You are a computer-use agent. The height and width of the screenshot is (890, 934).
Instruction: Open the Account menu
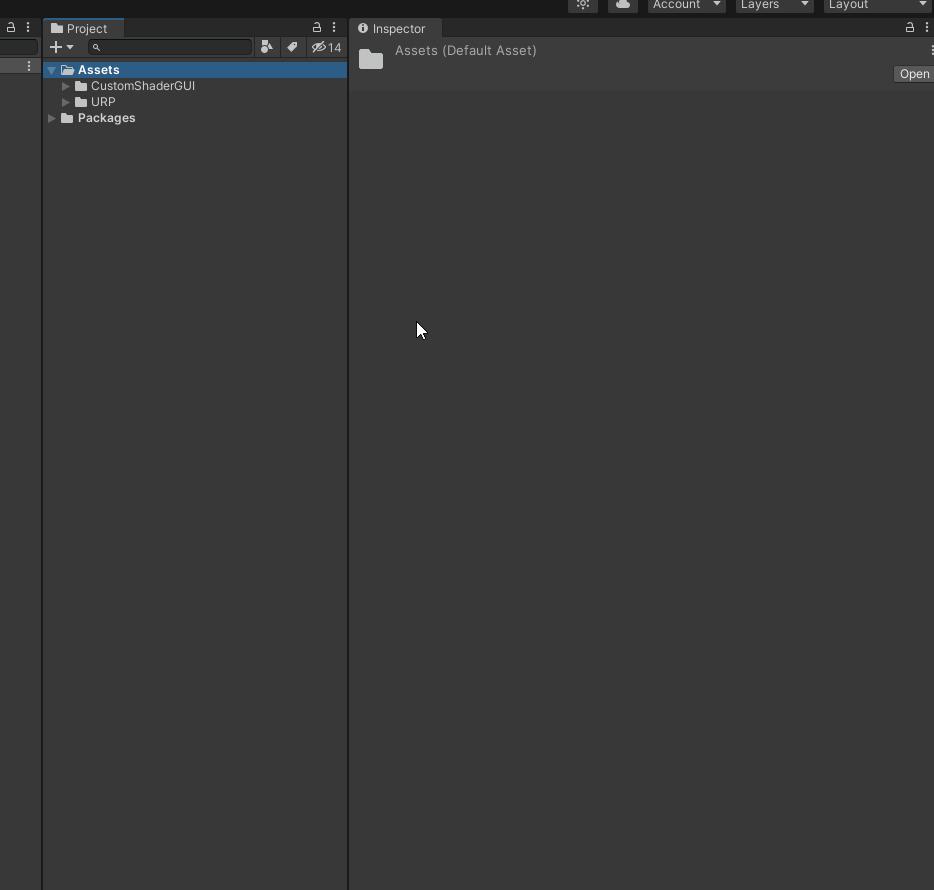coord(685,6)
